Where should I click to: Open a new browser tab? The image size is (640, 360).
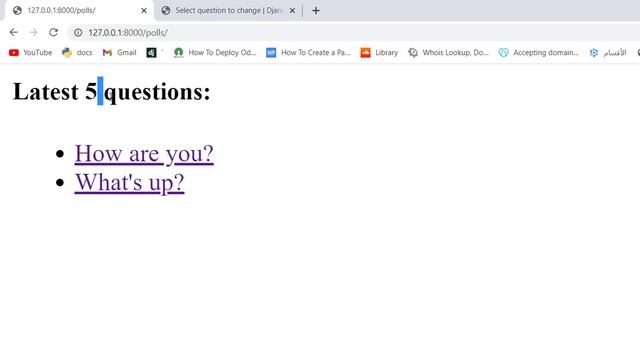(316, 11)
